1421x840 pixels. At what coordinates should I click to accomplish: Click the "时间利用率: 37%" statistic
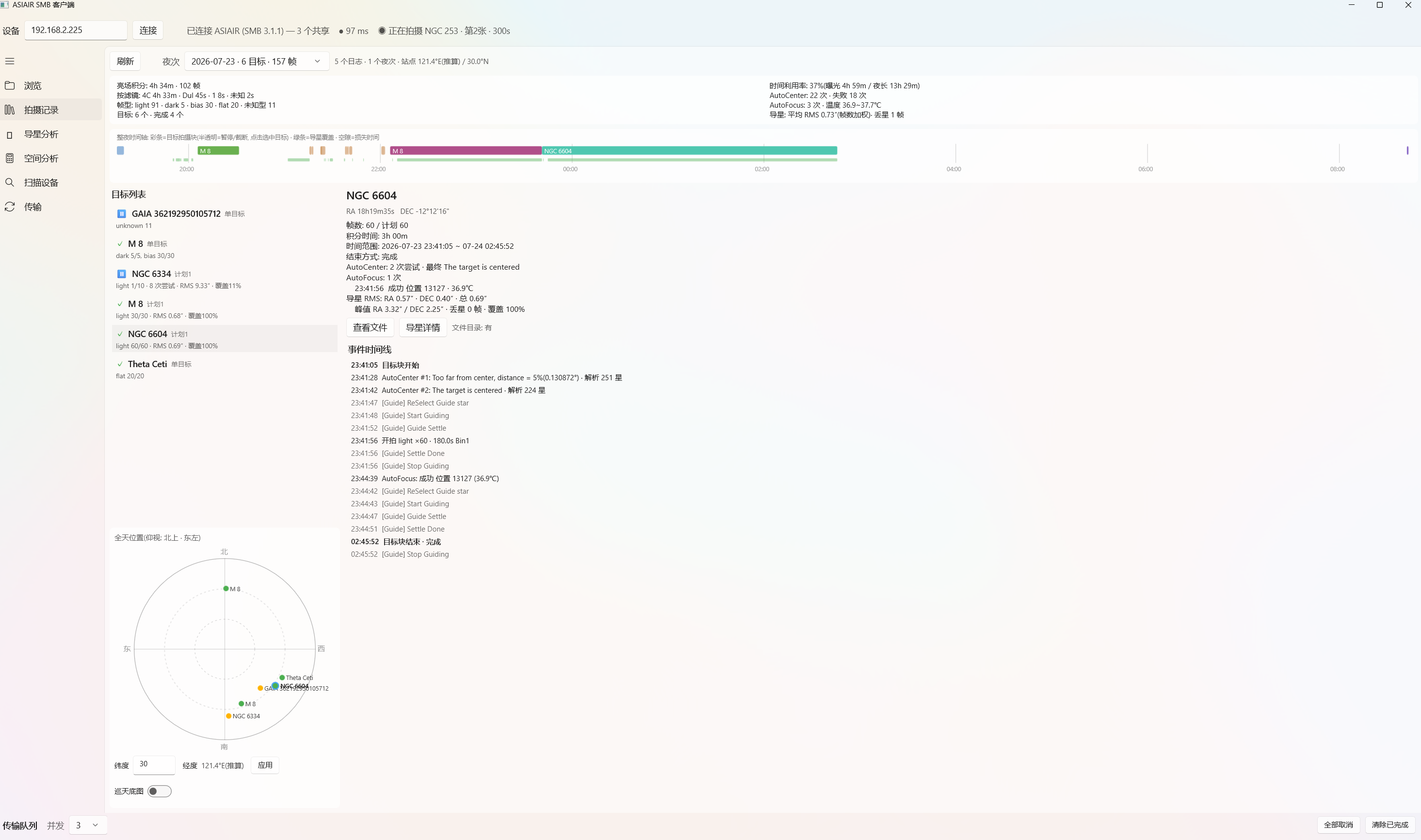(x=844, y=85)
